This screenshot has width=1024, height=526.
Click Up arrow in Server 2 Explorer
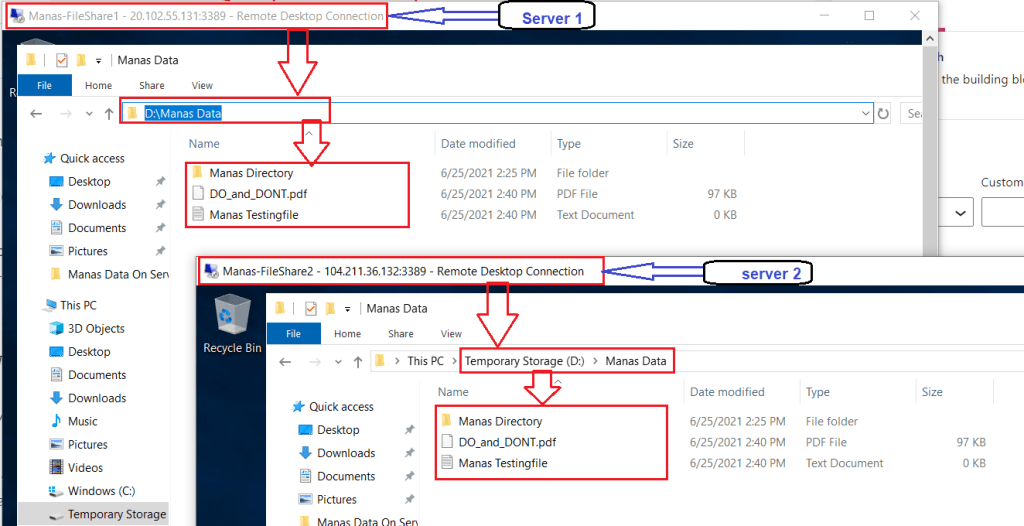click(x=357, y=361)
